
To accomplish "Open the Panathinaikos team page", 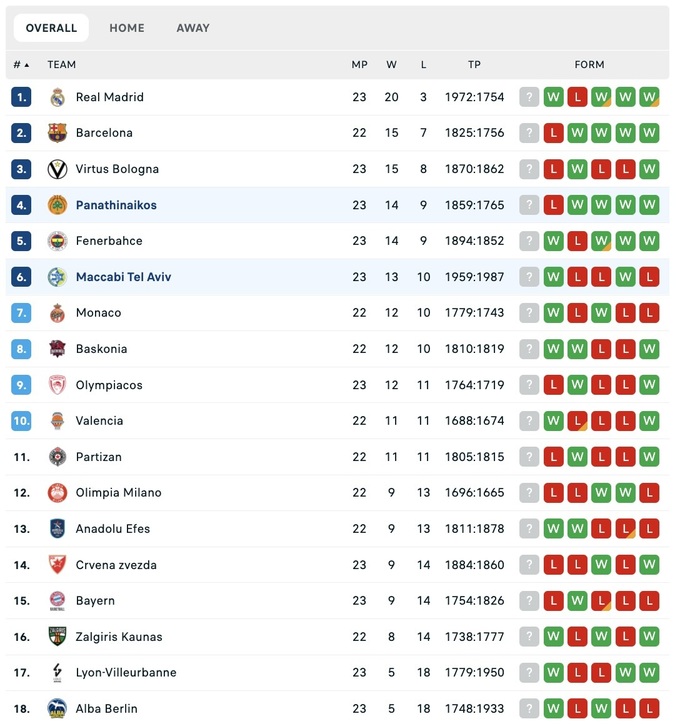I will [116, 205].
